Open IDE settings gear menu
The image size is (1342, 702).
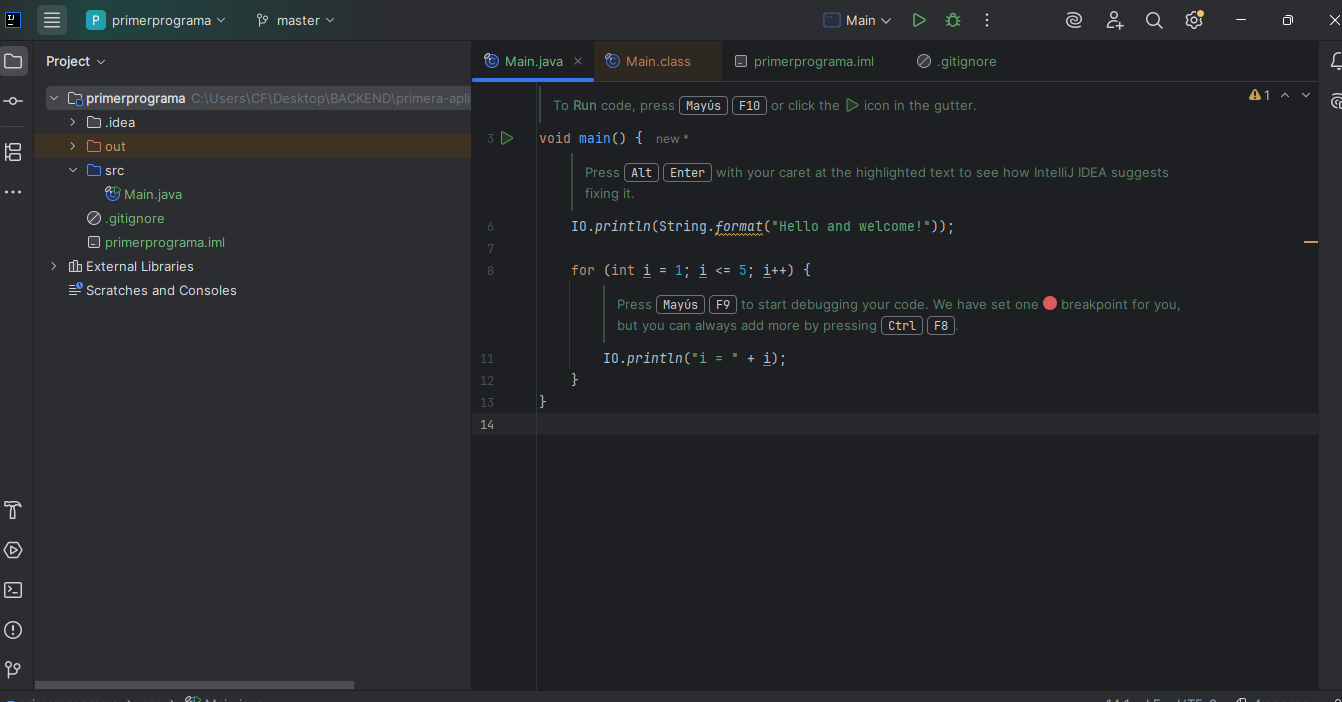(x=1193, y=20)
